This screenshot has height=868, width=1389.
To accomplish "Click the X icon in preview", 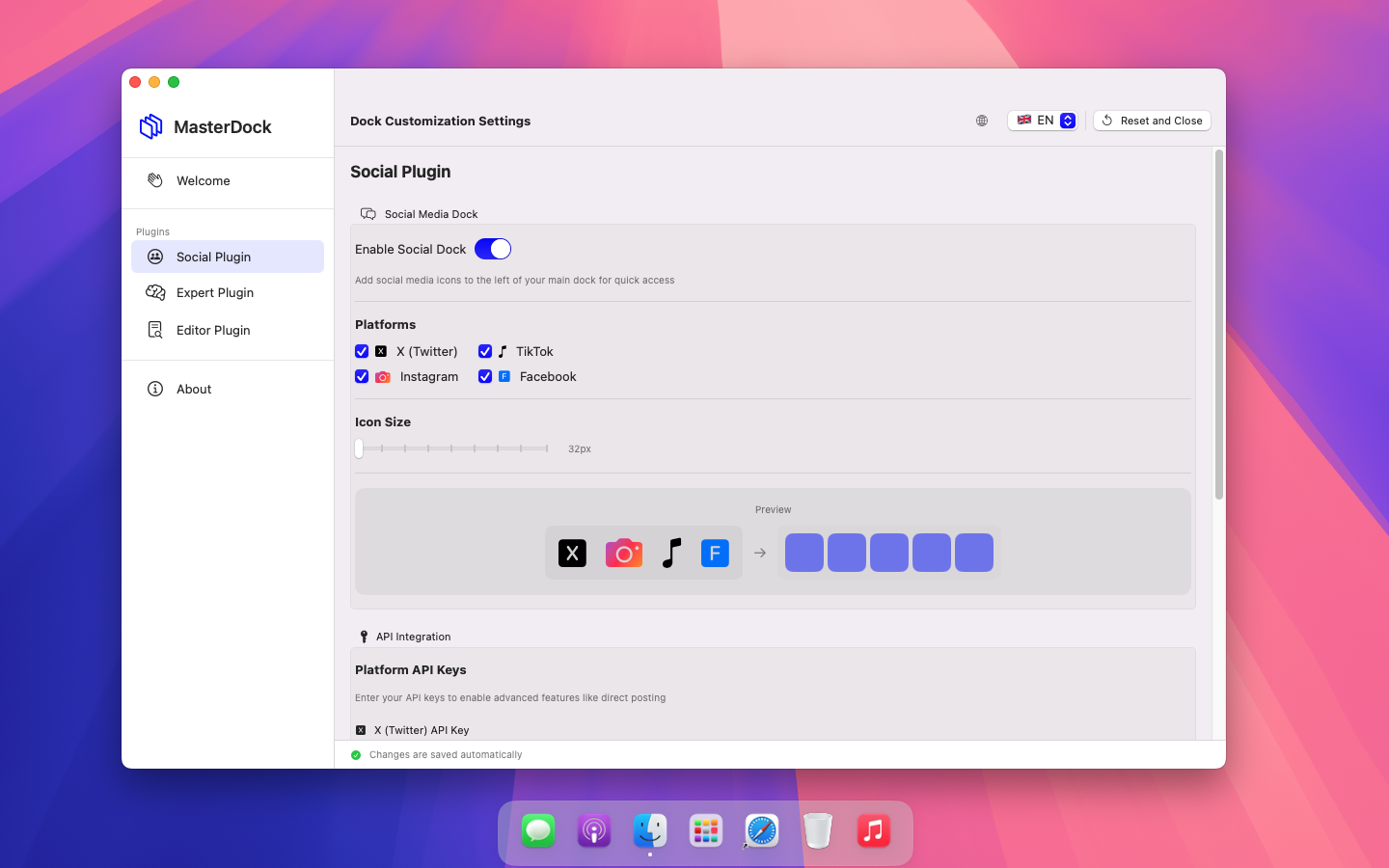I will 572,553.
